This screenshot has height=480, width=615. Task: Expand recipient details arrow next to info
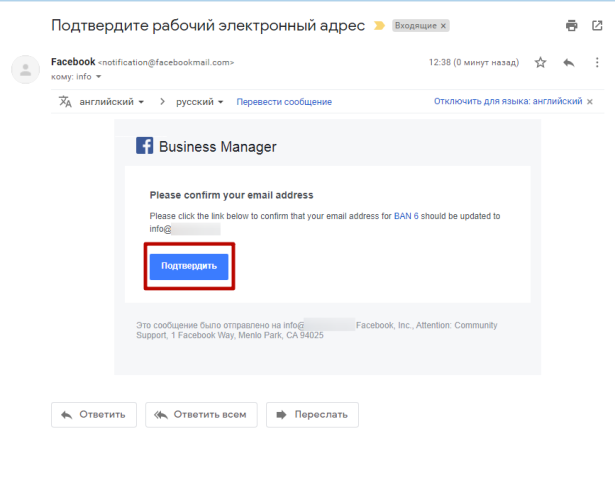98,76
